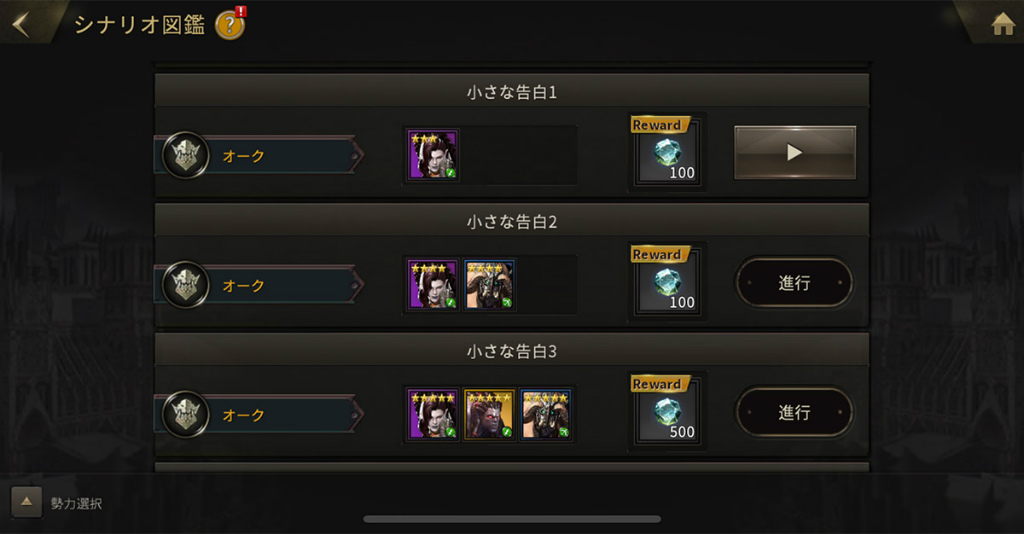Click the 小さな告白2 title header
Image resolution: width=1024 pixels, height=534 pixels.
coord(512,221)
